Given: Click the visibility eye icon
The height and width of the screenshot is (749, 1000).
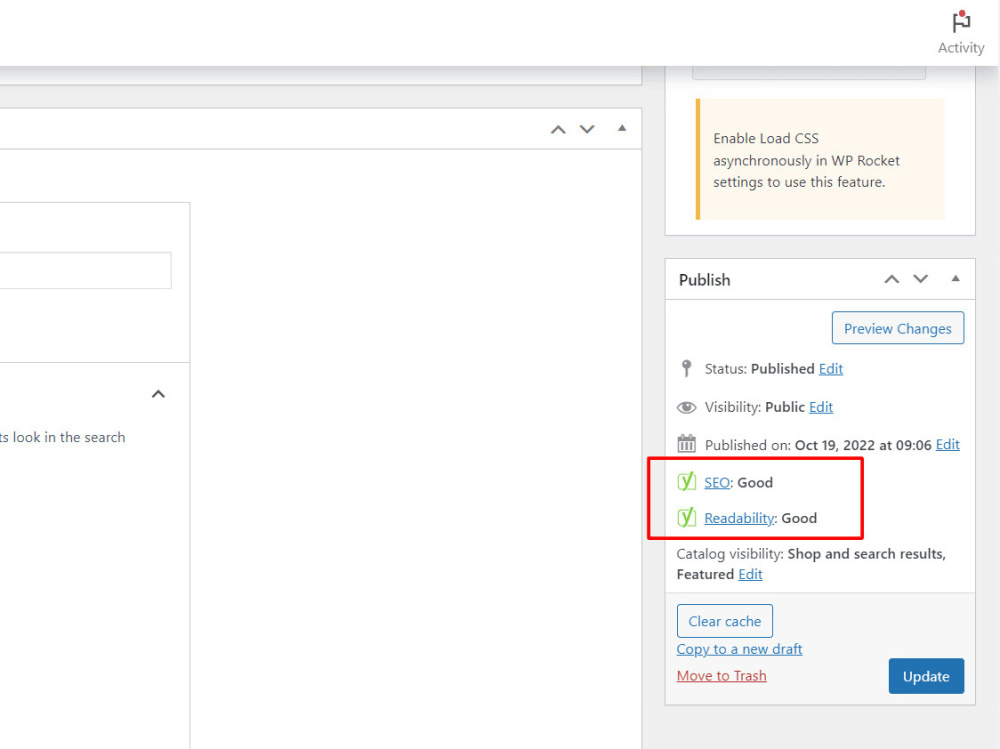Looking at the screenshot, I should pyautogui.click(x=686, y=407).
